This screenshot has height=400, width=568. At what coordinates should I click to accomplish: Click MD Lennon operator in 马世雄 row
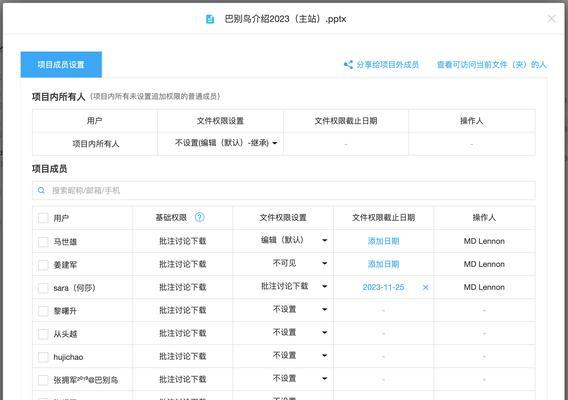(x=484, y=241)
